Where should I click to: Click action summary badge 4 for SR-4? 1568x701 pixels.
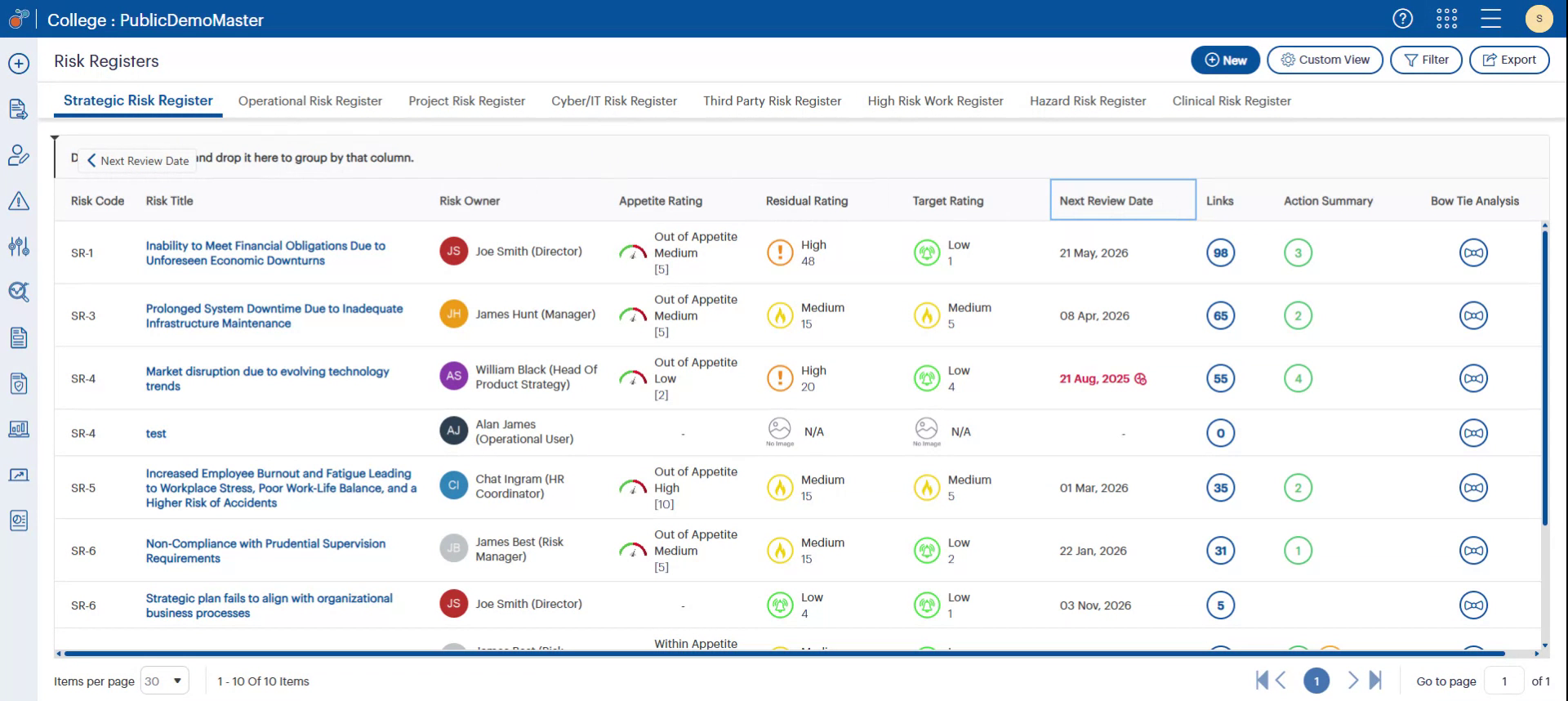(1298, 378)
